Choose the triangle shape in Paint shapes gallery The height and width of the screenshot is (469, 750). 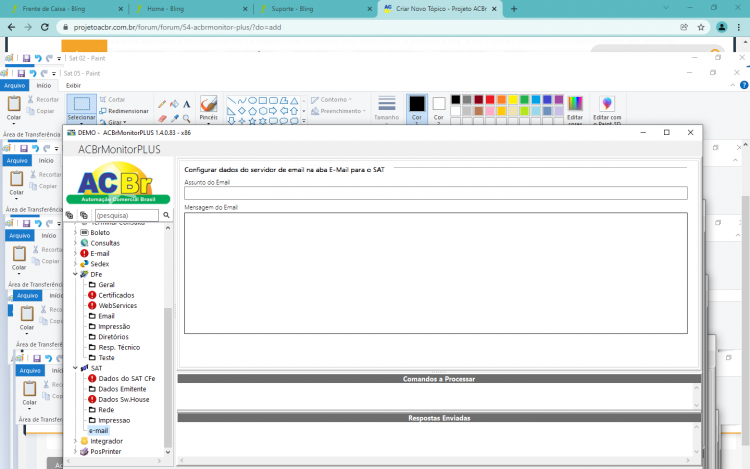click(294, 100)
